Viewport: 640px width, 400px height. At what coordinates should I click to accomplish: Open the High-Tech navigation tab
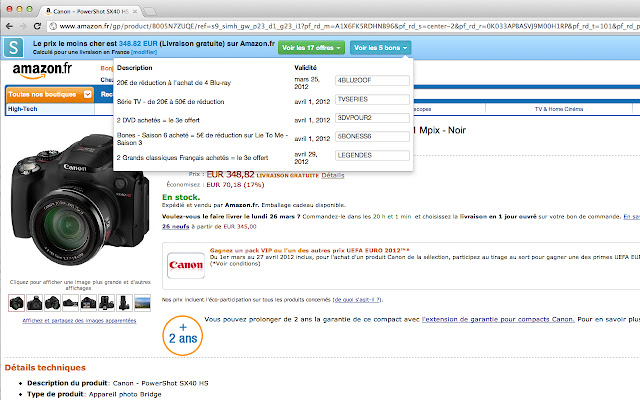(x=22, y=109)
